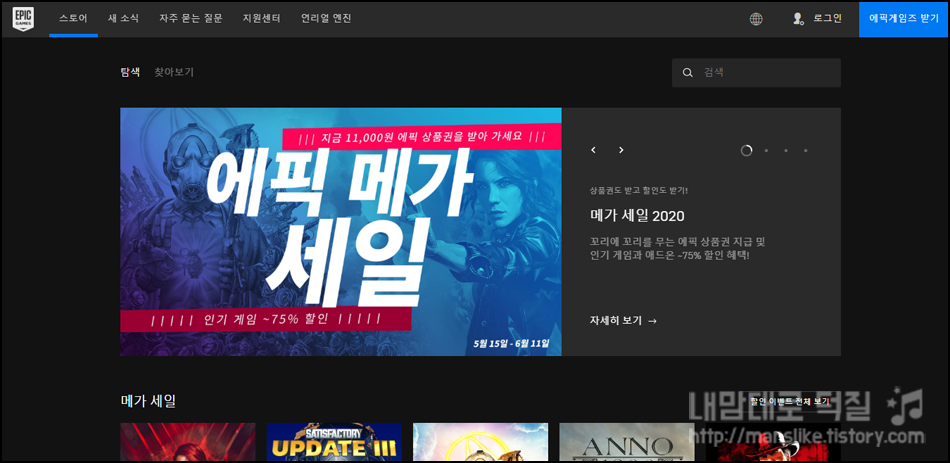Switch to the 찾아보기 tab
The height and width of the screenshot is (463, 950).
174,72
